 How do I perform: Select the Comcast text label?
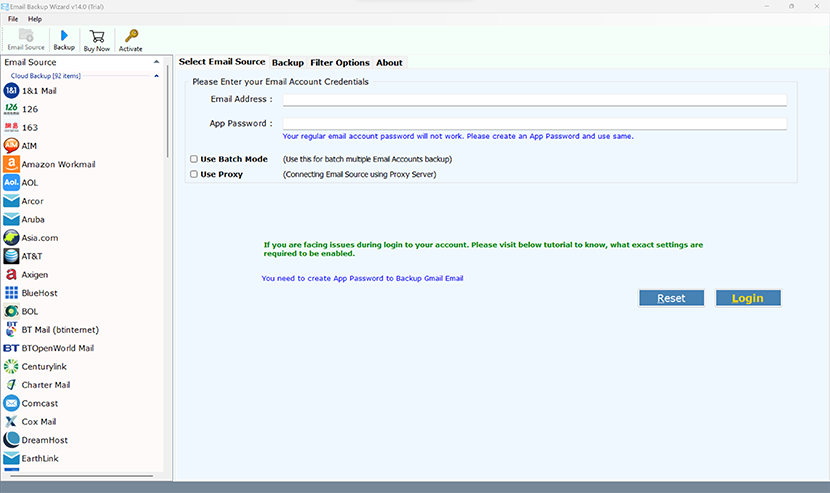click(40, 403)
